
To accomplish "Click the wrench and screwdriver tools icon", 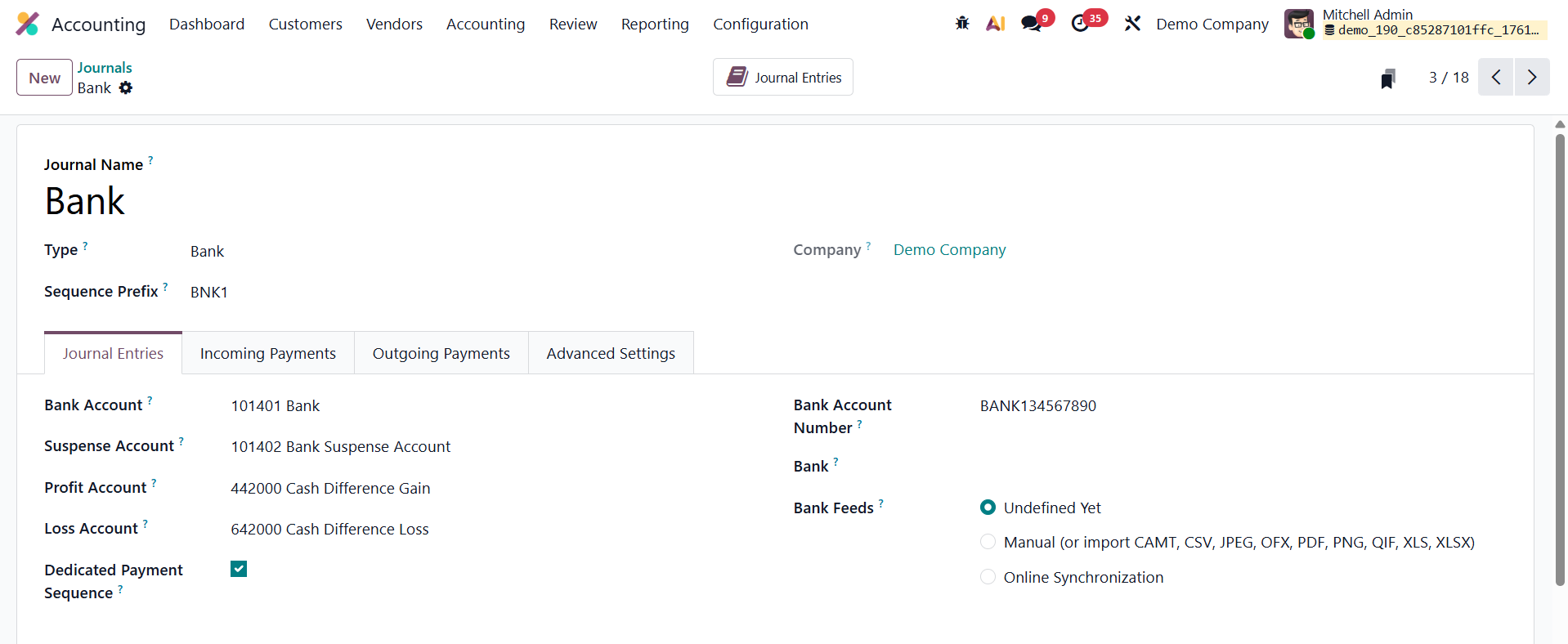I will [x=1132, y=24].
